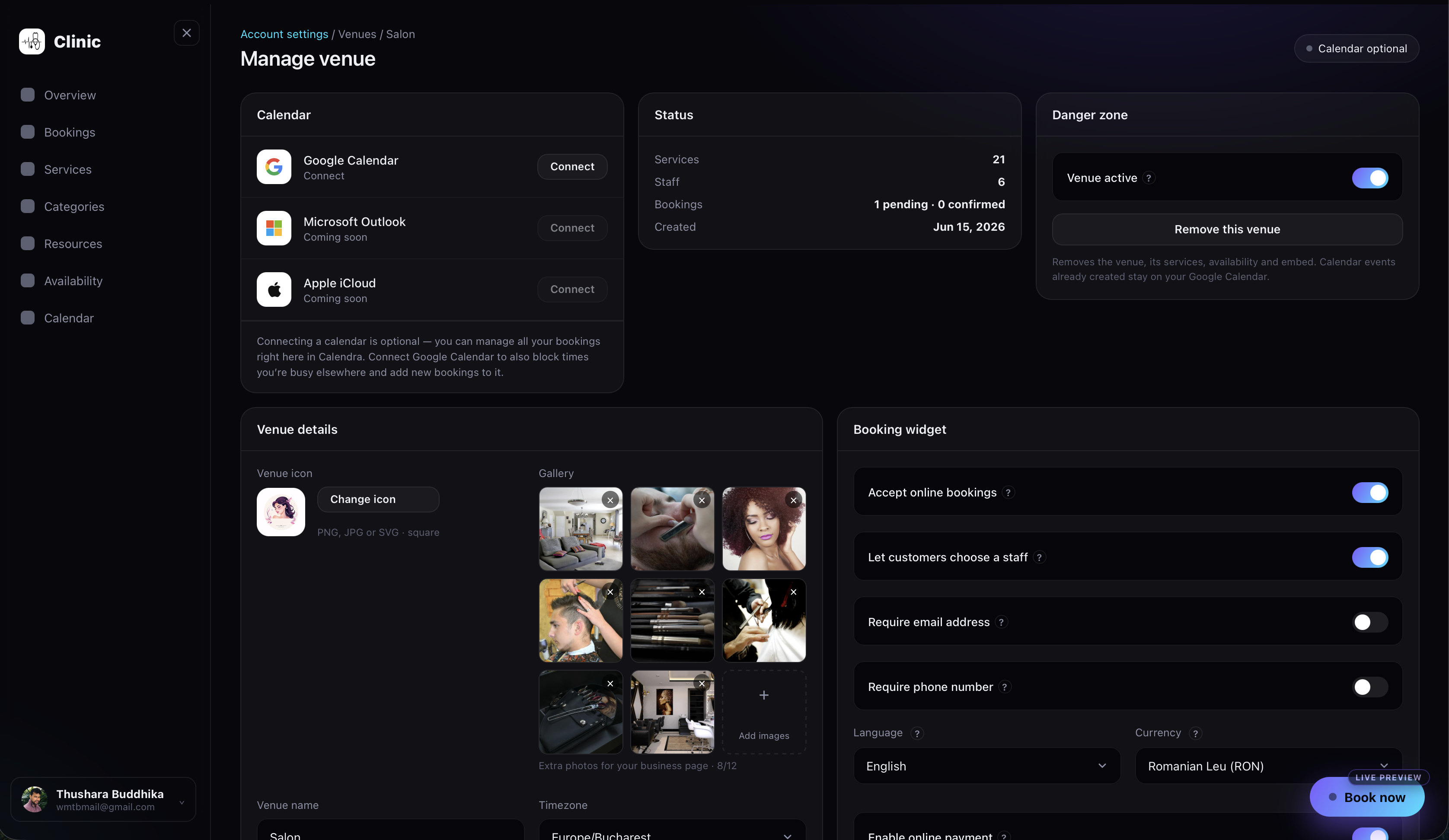Follow the Account settings breadcrumb link
The height and width of the screenshot is (840, 1449).
tap(284, 34)
